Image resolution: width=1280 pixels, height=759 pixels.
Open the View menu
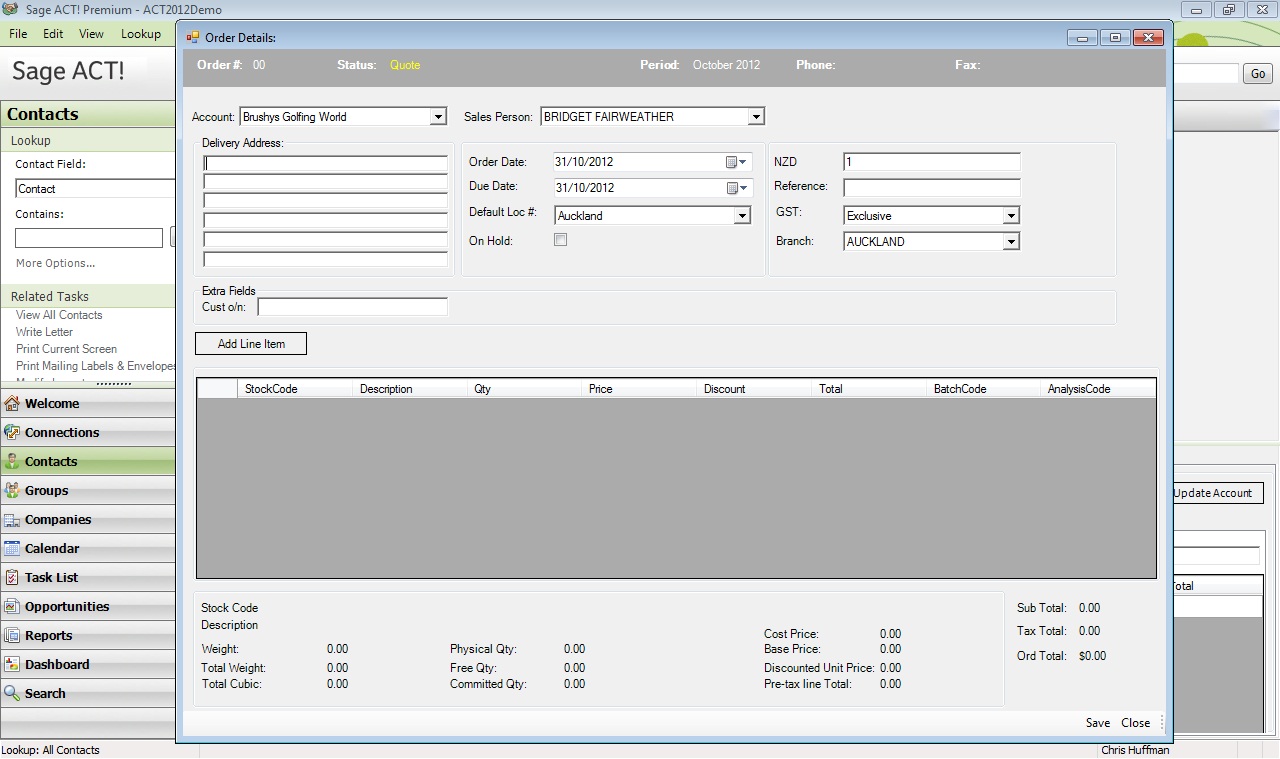[91, 34]
